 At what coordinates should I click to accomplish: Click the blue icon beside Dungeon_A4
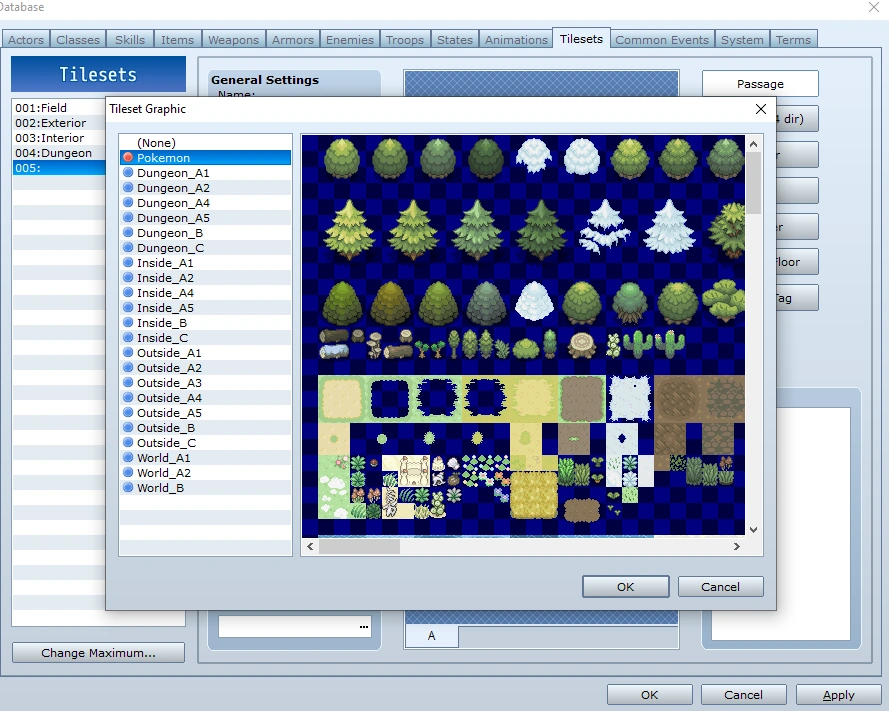tap(128, 202)
